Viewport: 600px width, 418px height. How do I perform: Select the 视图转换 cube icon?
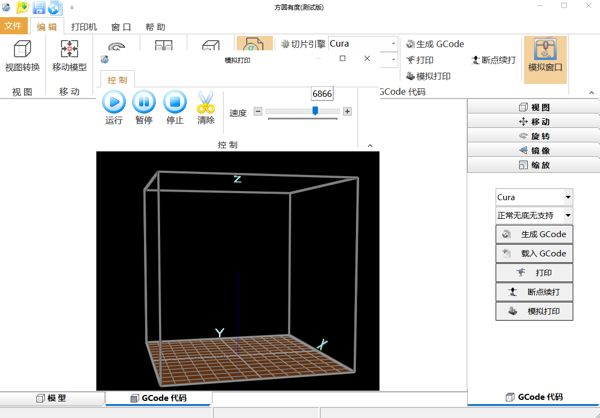pyautogui.click(x=22, y=49)
